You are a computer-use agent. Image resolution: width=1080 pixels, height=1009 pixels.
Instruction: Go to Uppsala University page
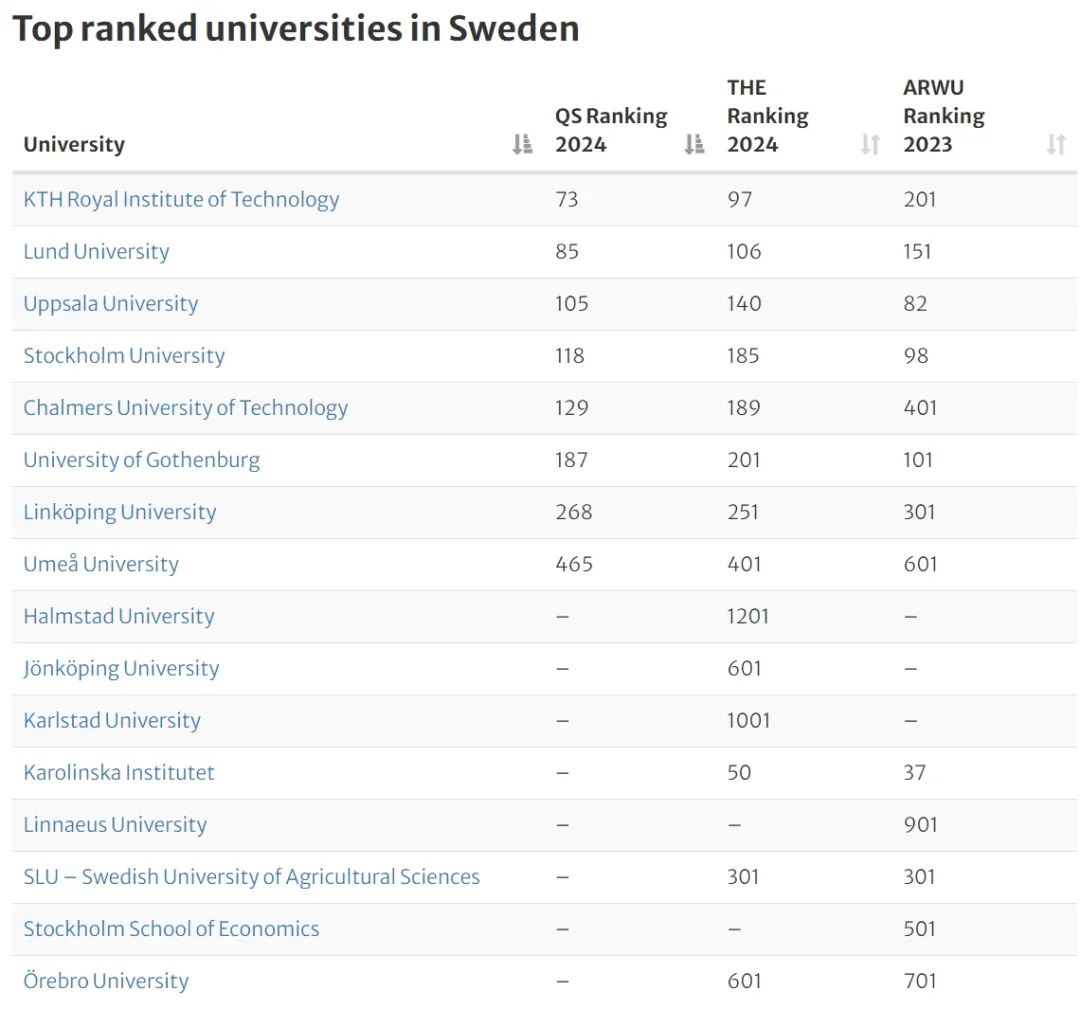111,303
